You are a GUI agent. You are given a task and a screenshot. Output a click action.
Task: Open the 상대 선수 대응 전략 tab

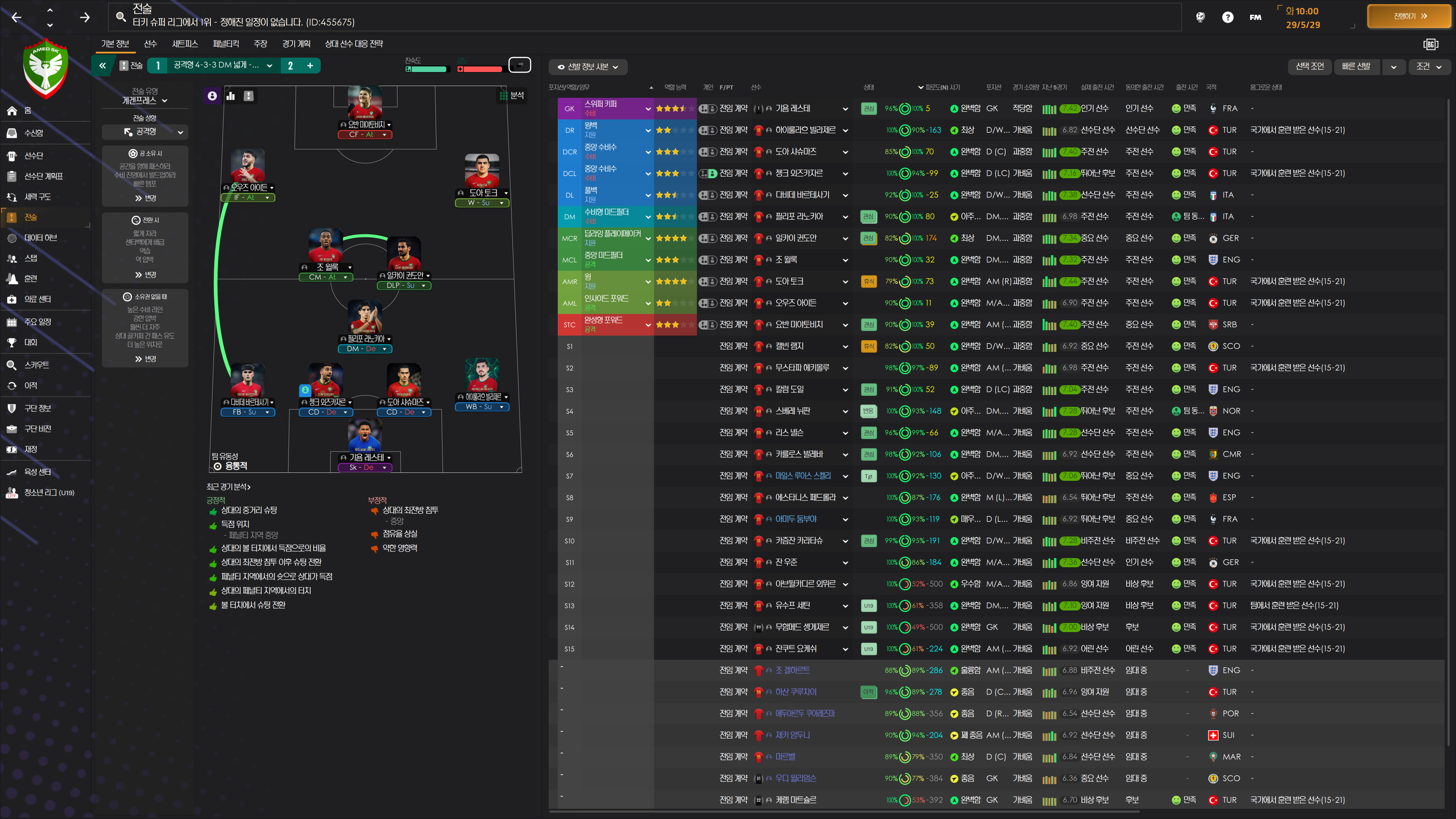tap(354, 44)
